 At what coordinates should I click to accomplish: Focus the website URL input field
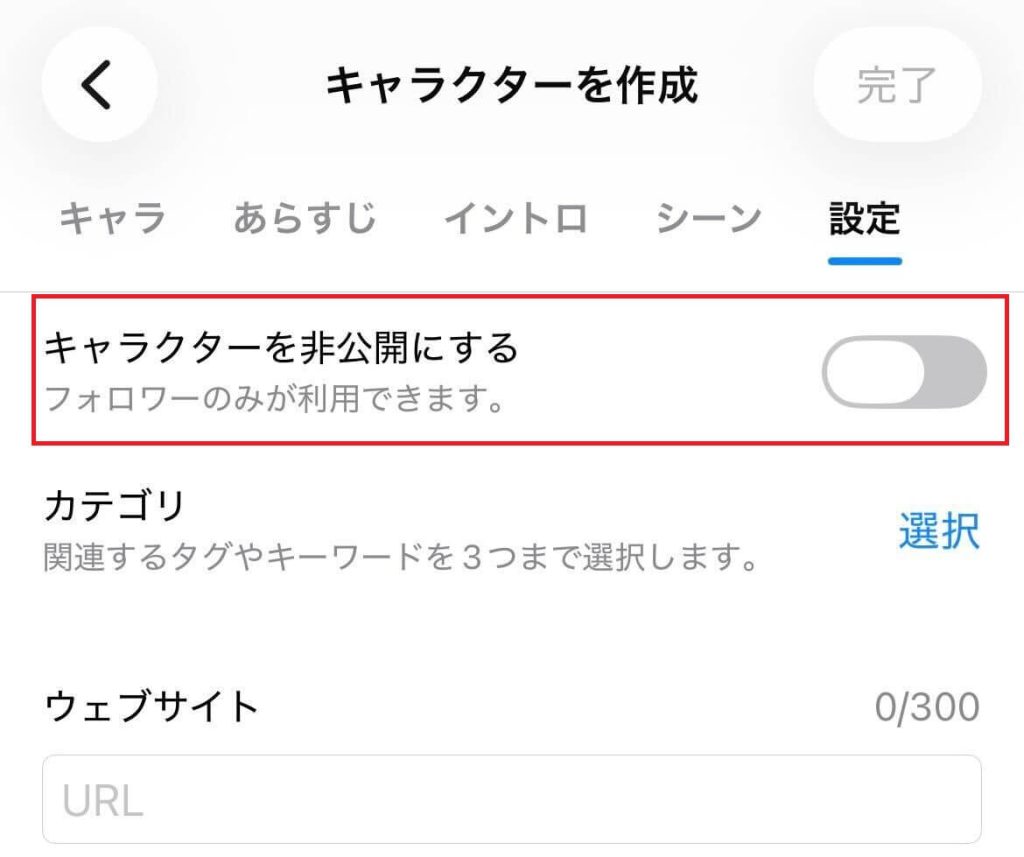click(511, 799)
